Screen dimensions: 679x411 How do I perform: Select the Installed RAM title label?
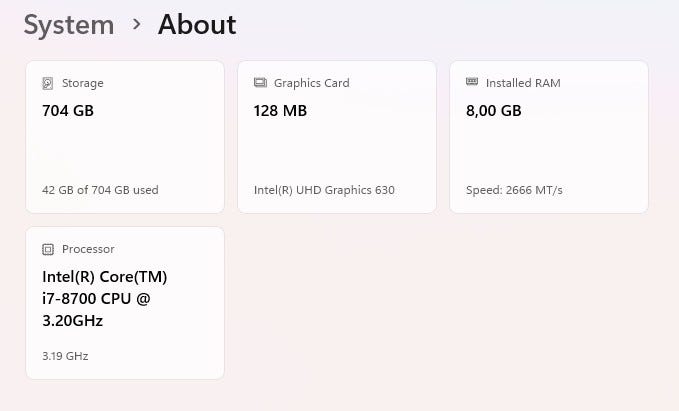(x=522, y=83)
